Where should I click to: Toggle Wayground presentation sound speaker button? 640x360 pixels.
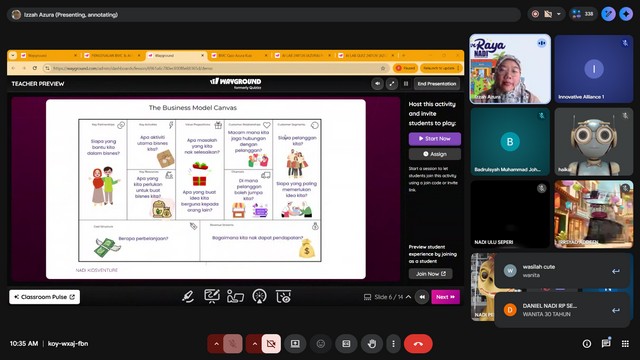point(377,84)
